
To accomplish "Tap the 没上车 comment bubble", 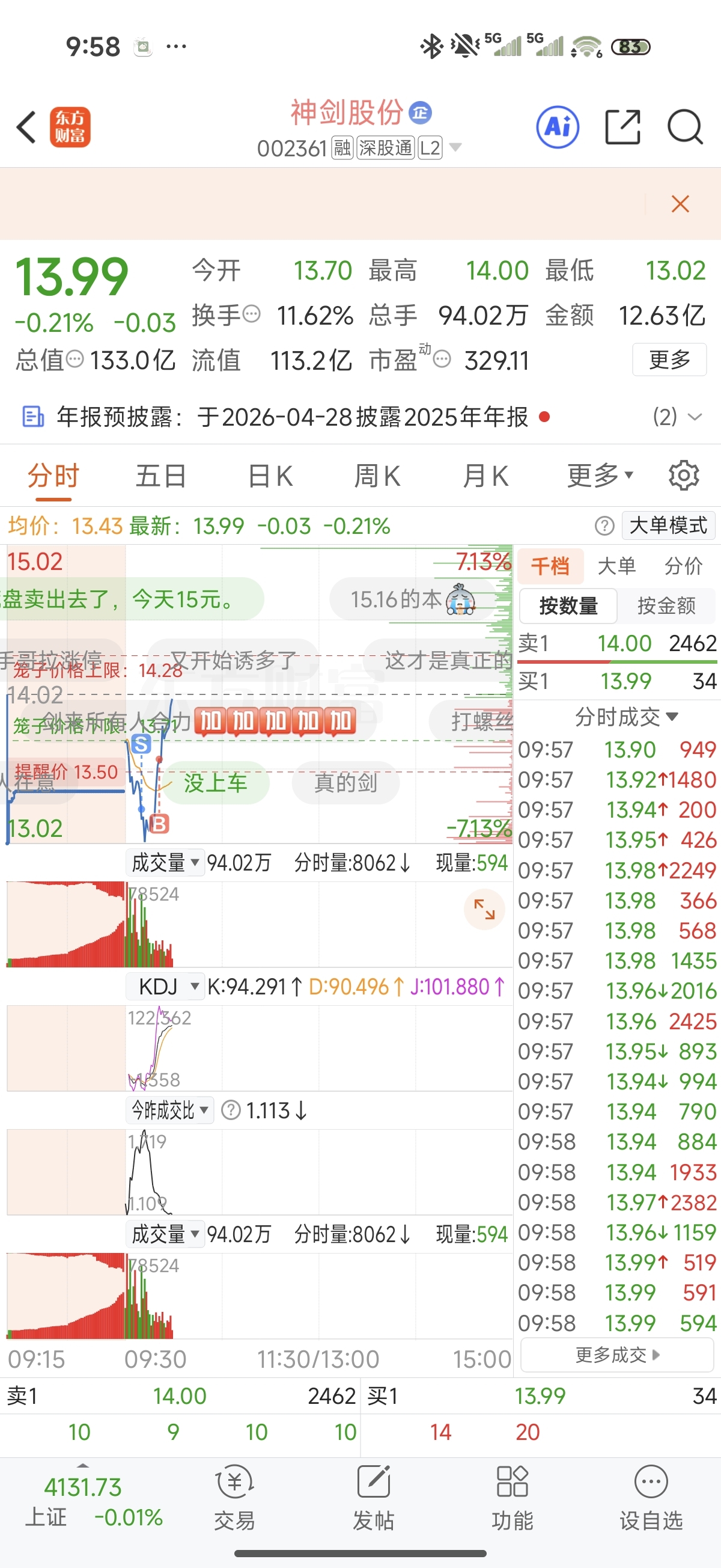I will click(216, 783).
